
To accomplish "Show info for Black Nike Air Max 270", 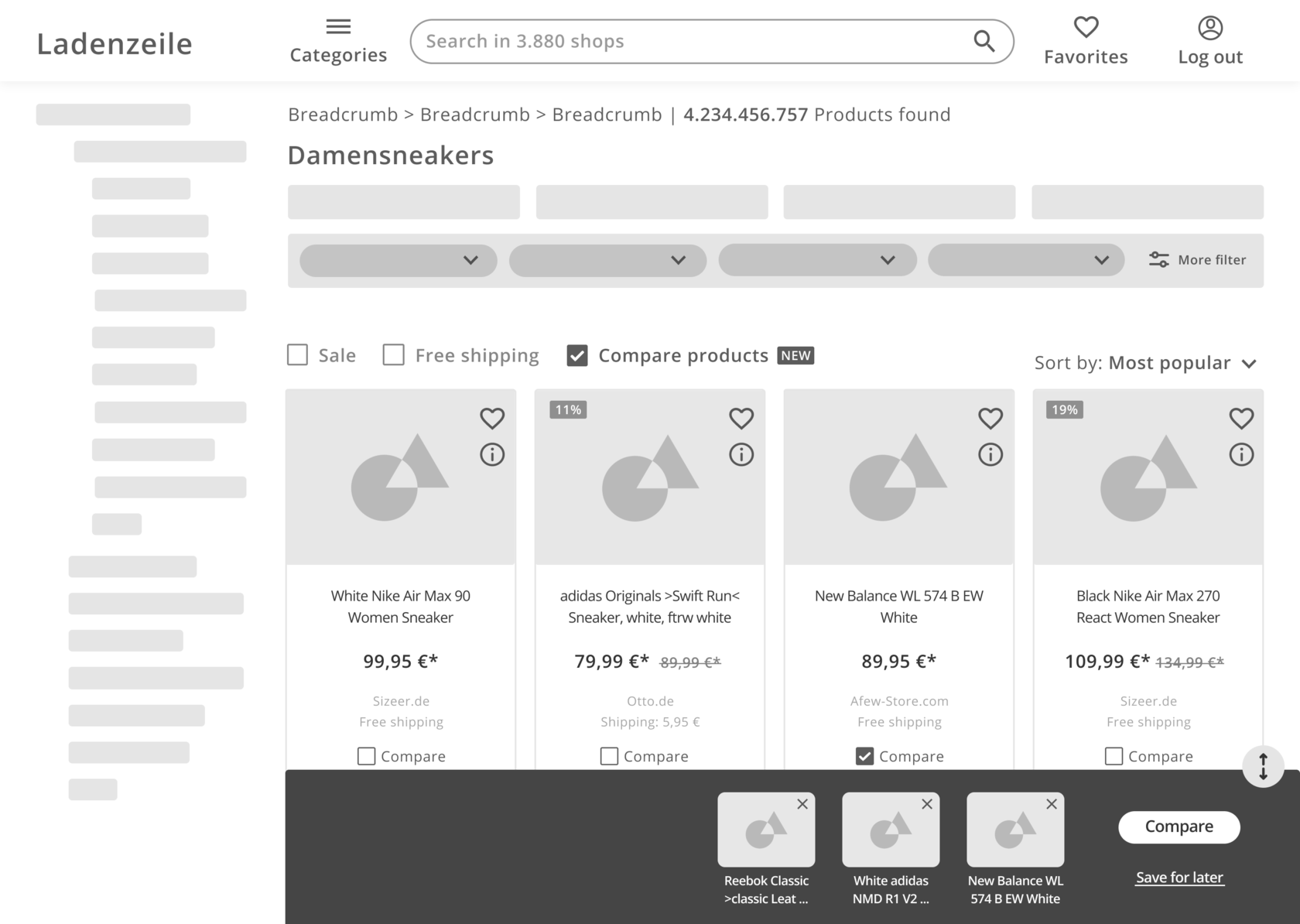I will 1241,454.
